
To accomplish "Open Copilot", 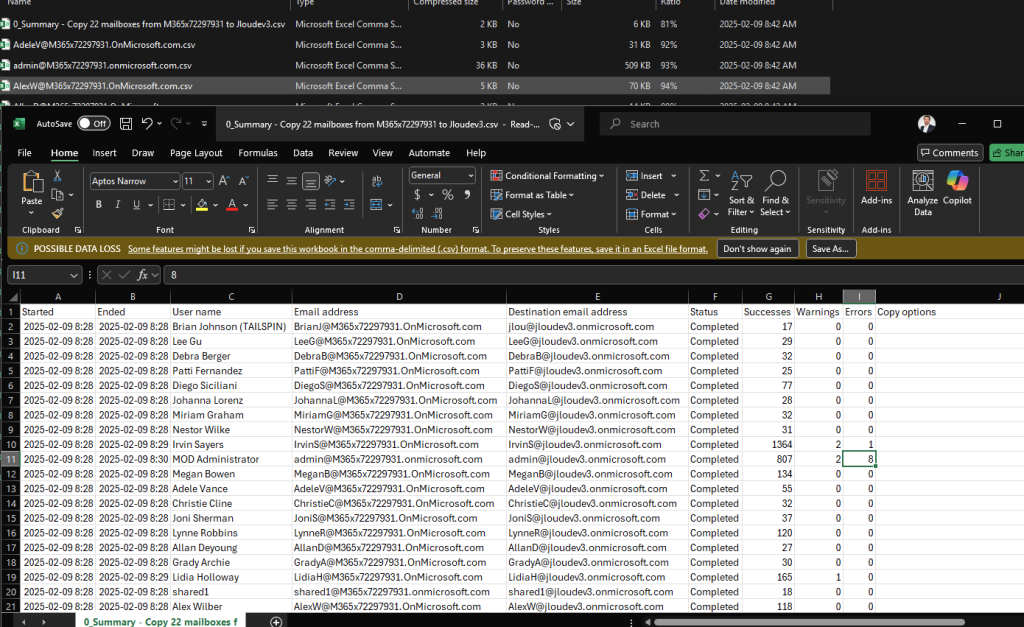I will [x=957, y=188].
